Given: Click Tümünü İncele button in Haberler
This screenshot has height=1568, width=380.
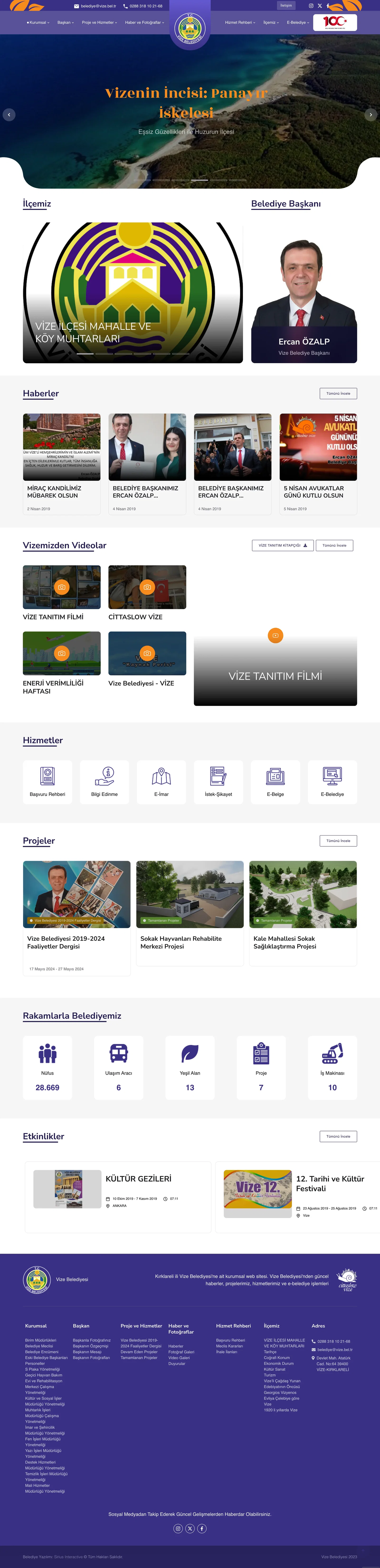Looking at the screenshot, I should (x=338, y=393).
